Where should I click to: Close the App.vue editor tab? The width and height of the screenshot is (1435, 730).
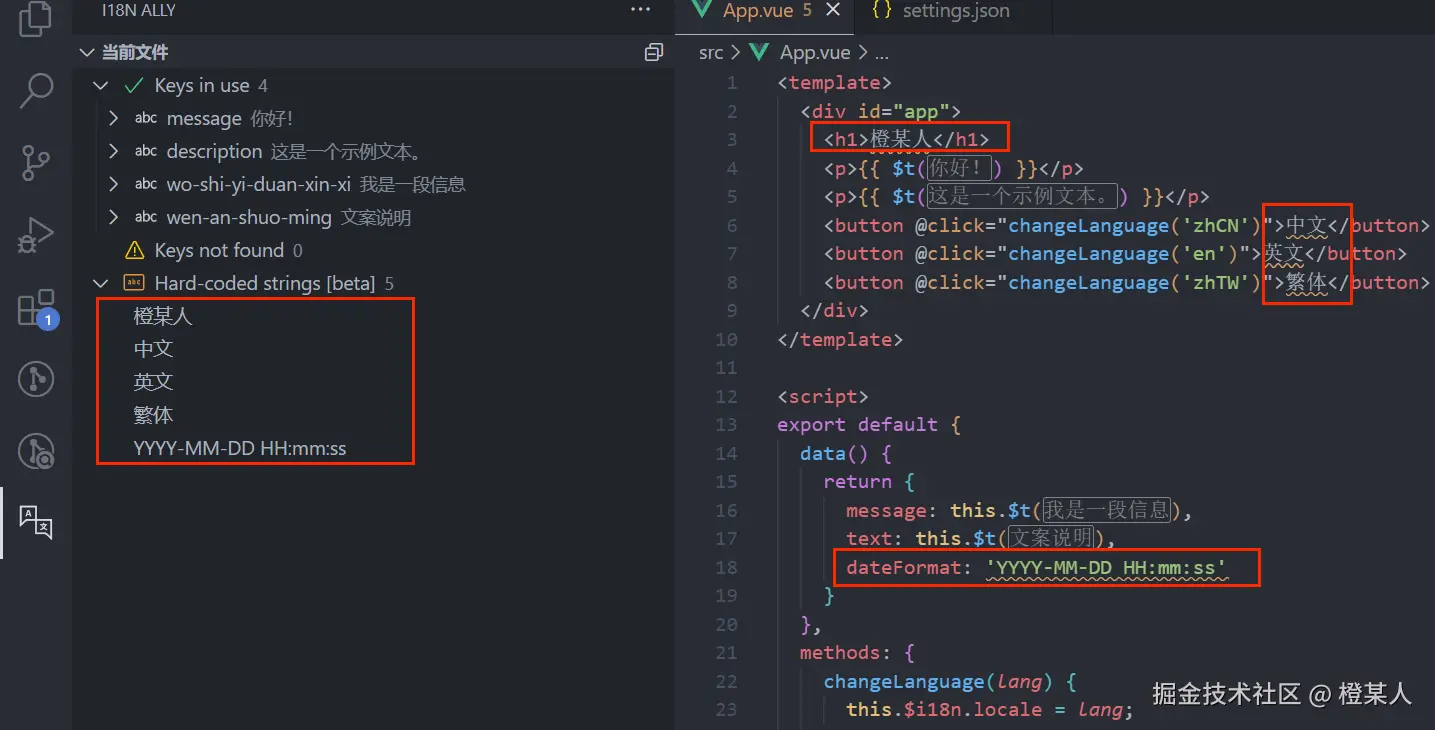(x=833, y=11)
